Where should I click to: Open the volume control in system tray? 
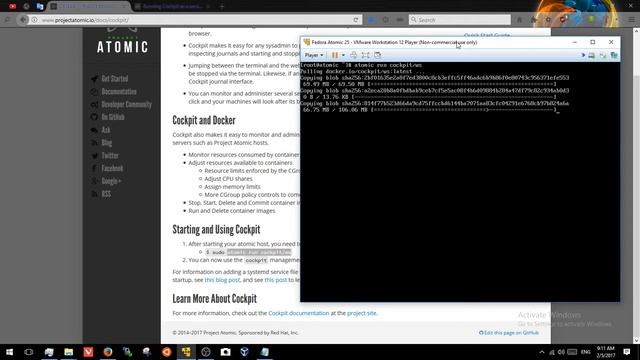click(561, 352)
